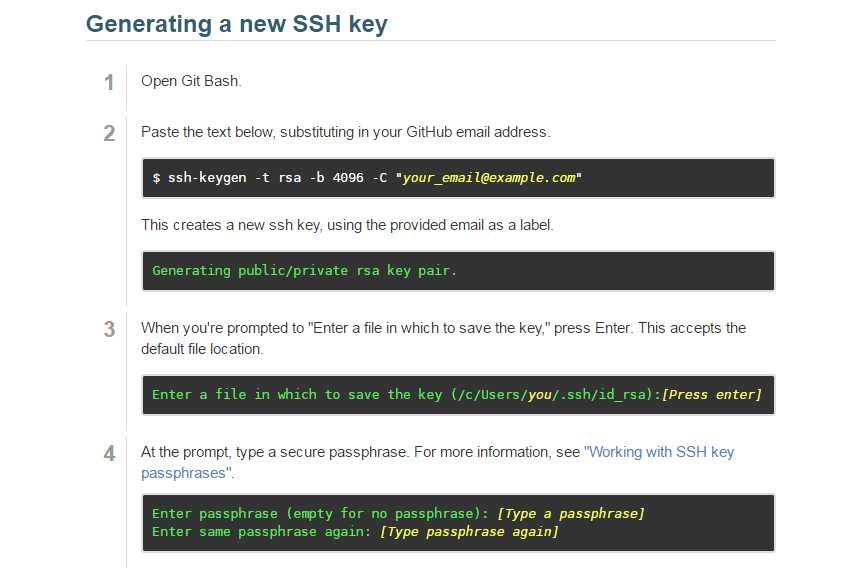Click the [Type a passphrase] placeholder
The image size is (862, 568).
(571, 514)
